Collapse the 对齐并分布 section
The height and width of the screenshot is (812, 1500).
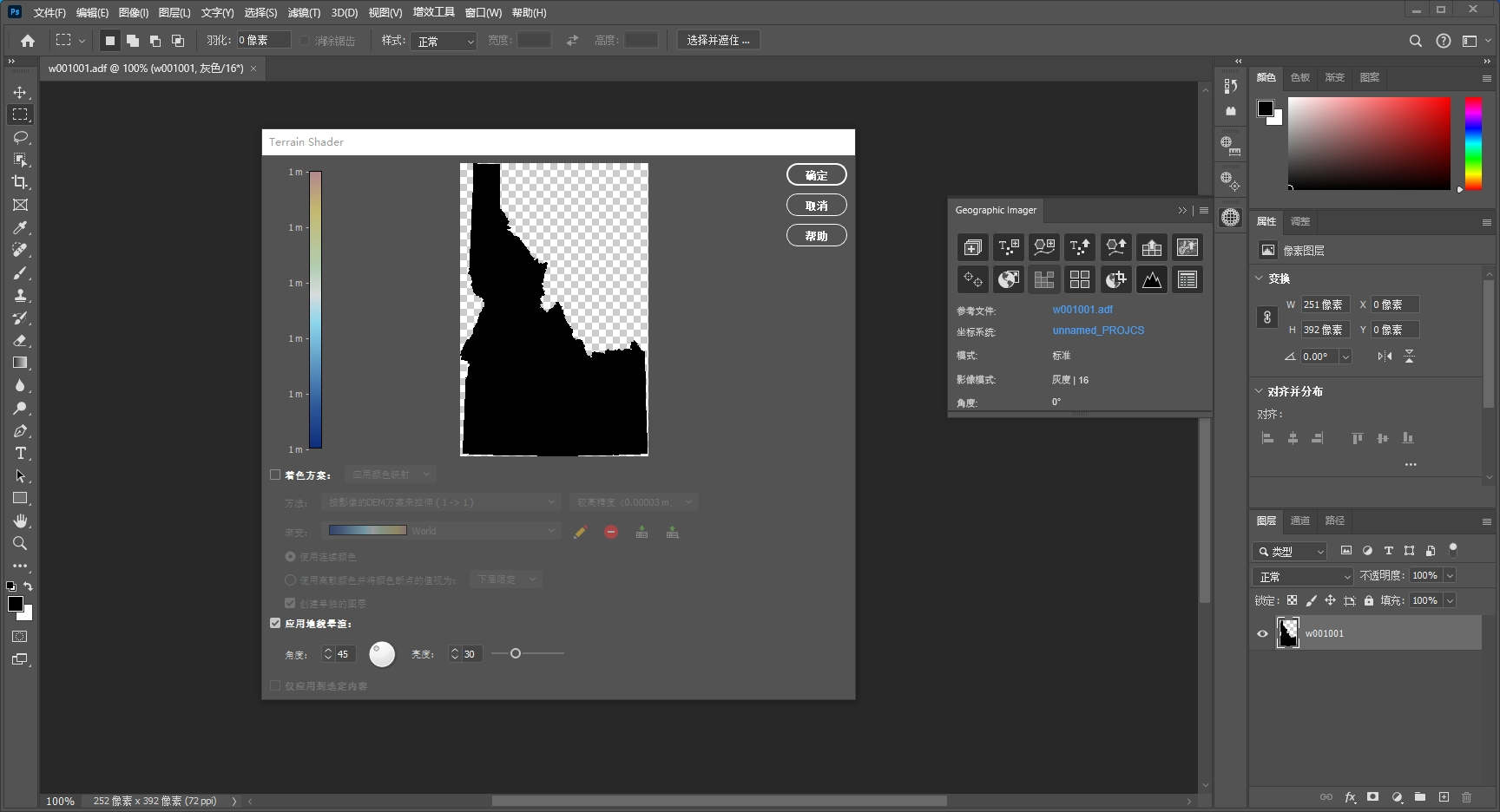tap(1260, 391)
